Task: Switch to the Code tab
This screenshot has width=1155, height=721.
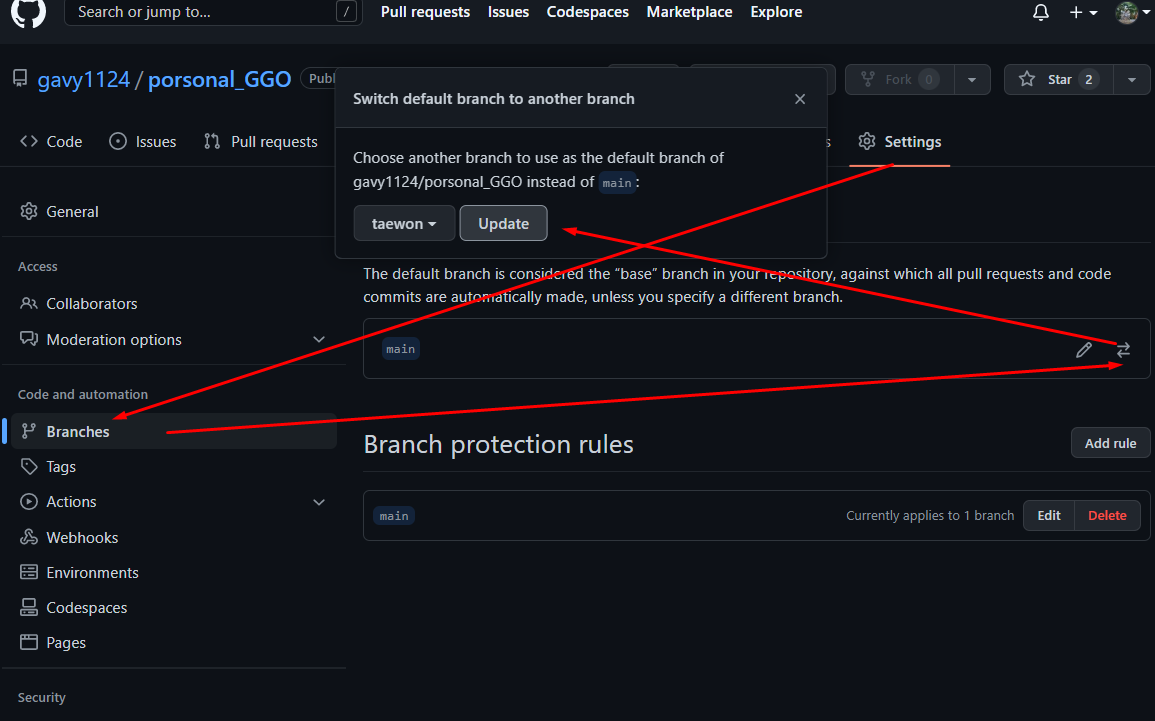Action: pyautogui.click(x=51, y=141)
